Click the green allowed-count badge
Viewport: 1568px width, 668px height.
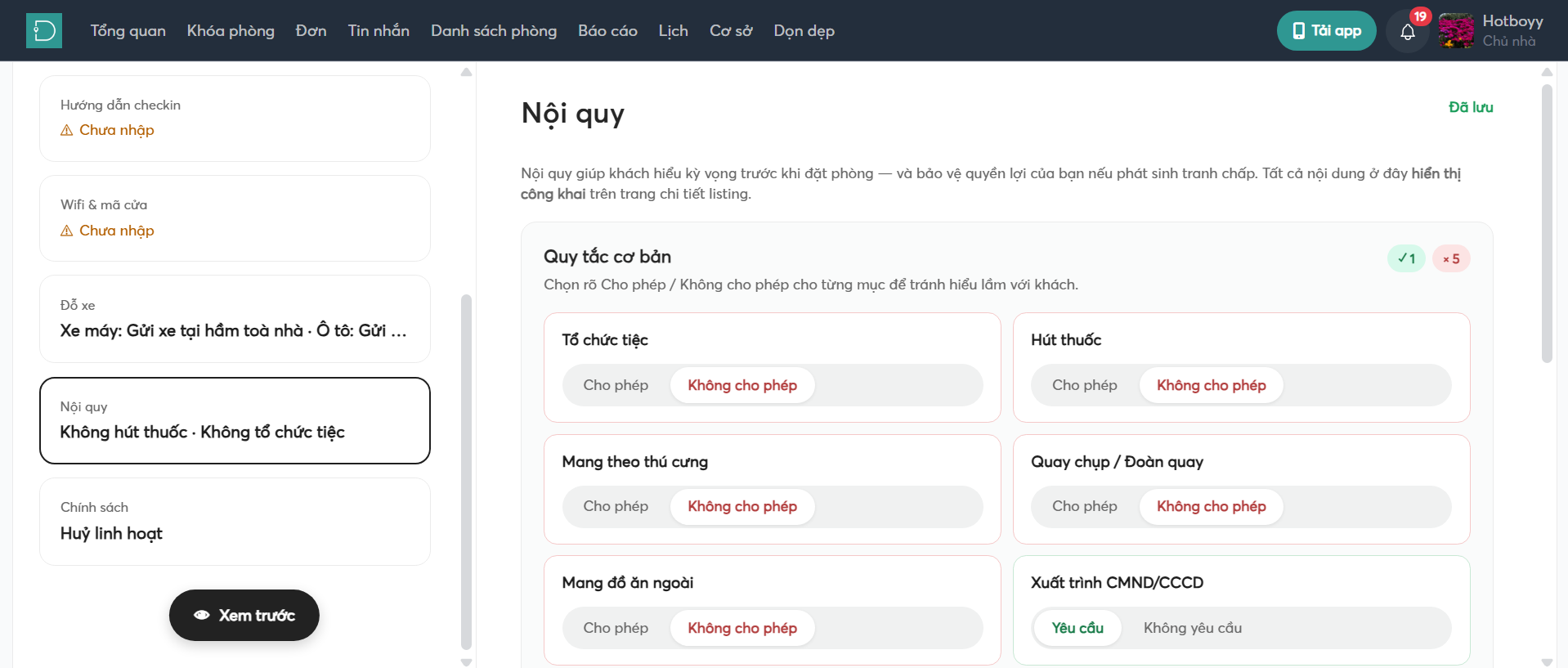coord(1406,258)
